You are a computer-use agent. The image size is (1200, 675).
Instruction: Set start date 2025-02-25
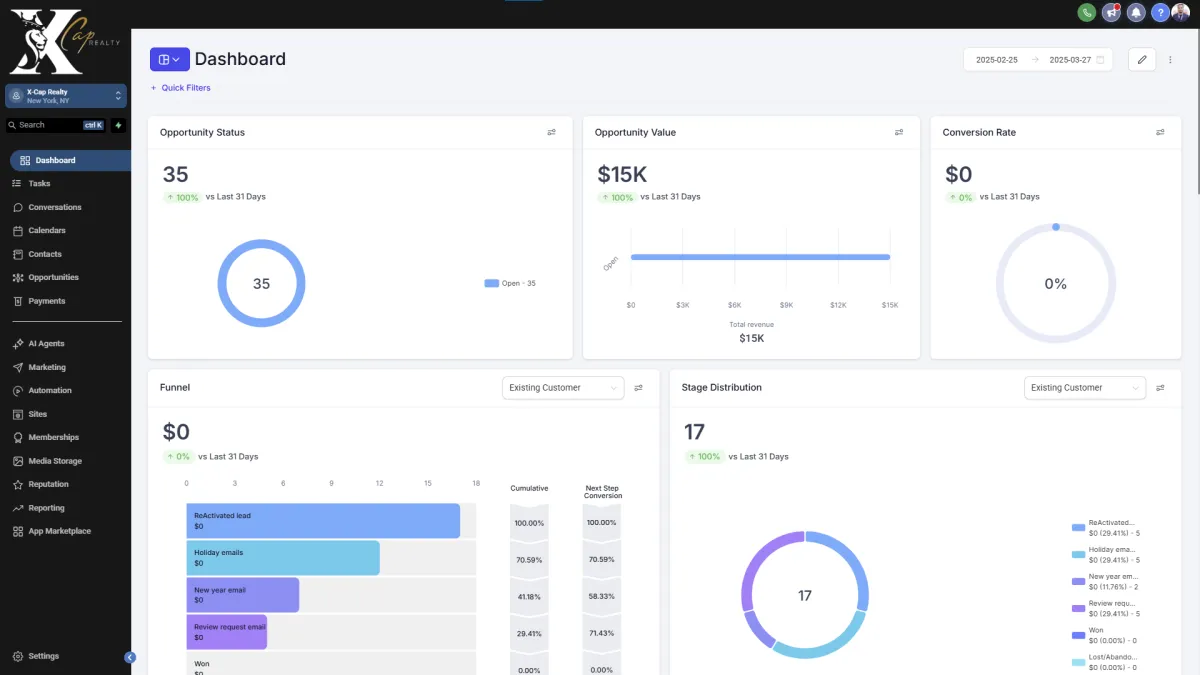pyautogui.click(x=997, y=60)
